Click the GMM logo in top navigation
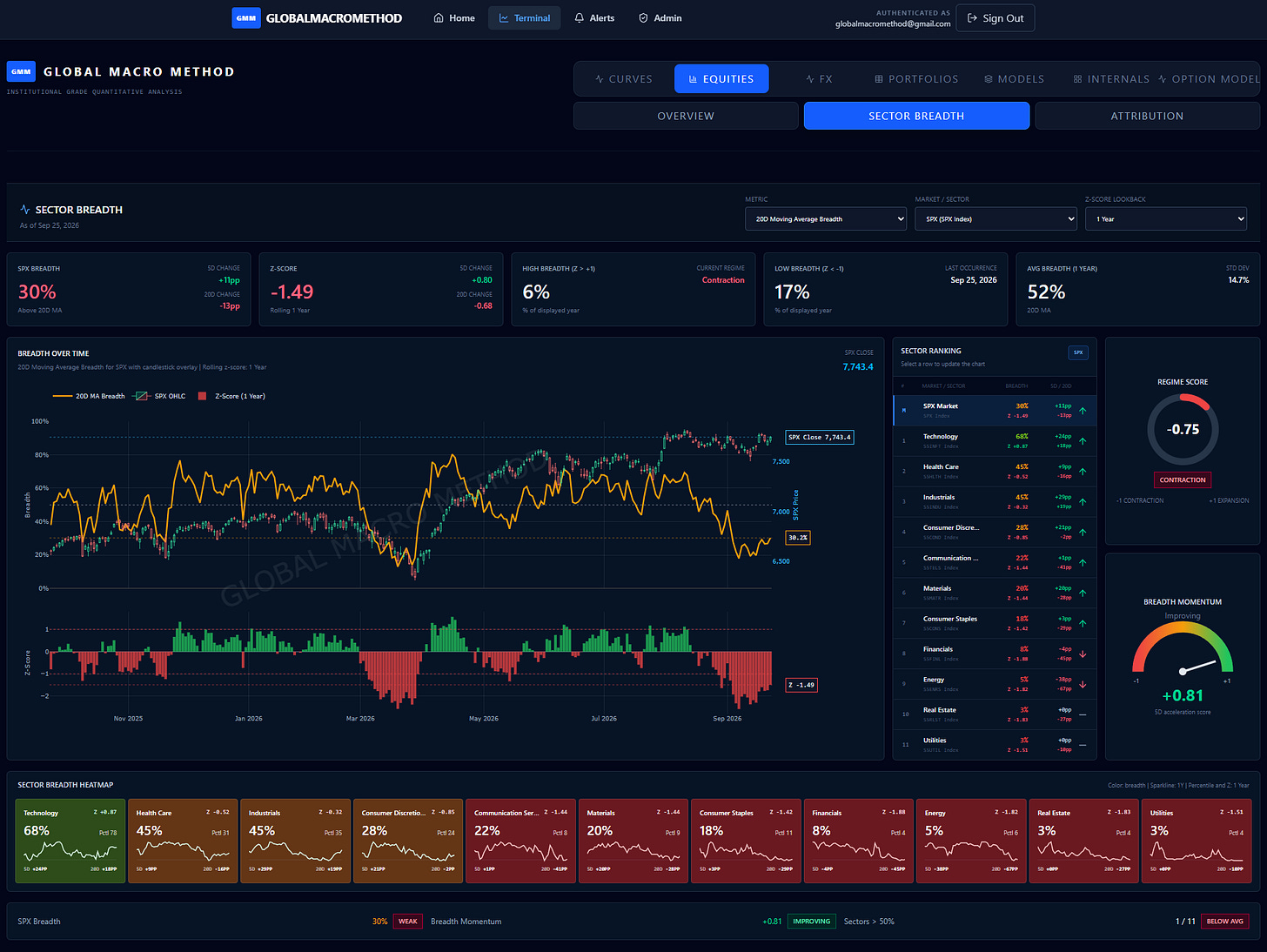This screenshot has width=1267, height=952. (x=246, y=18)
